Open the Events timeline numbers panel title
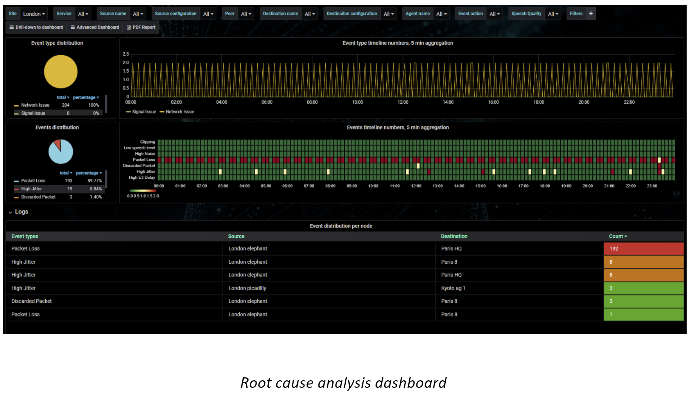Screen dimensions: 690x395 [x=398, y=127]
